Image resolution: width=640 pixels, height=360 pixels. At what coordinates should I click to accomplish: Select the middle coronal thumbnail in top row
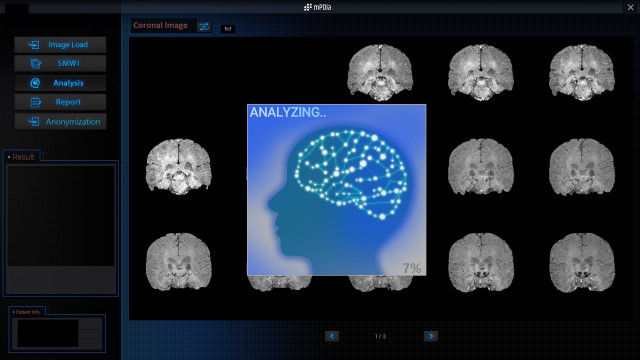(x=481, y=73)
